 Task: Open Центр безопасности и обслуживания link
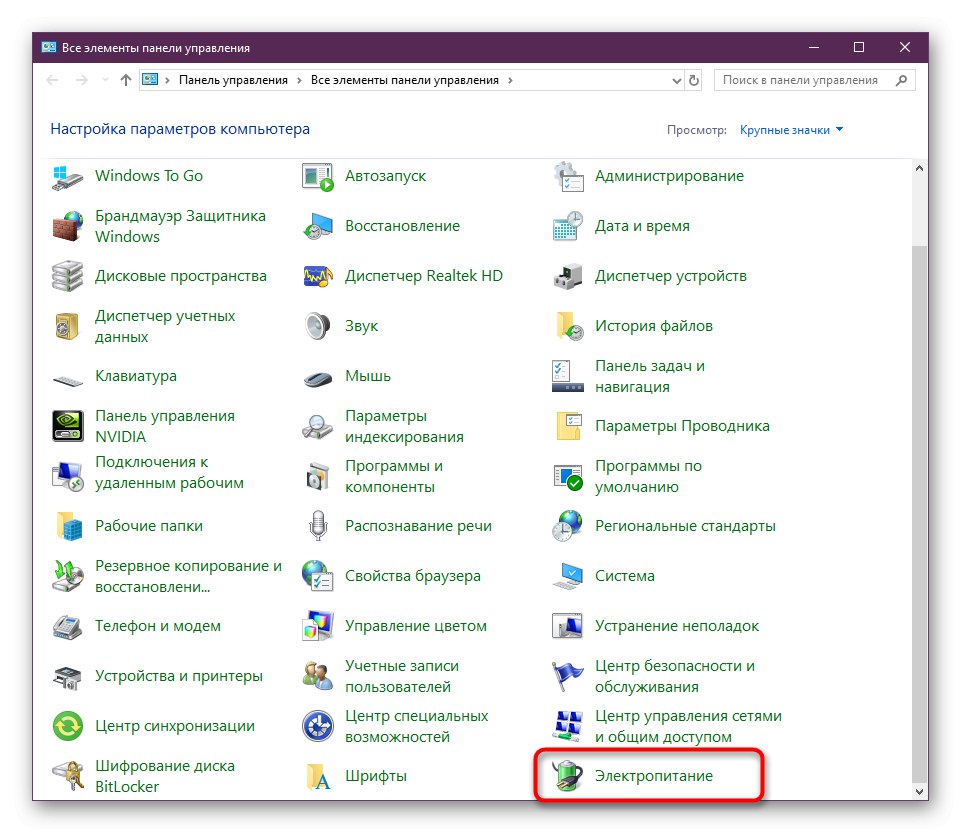click(x=675, y=677)
